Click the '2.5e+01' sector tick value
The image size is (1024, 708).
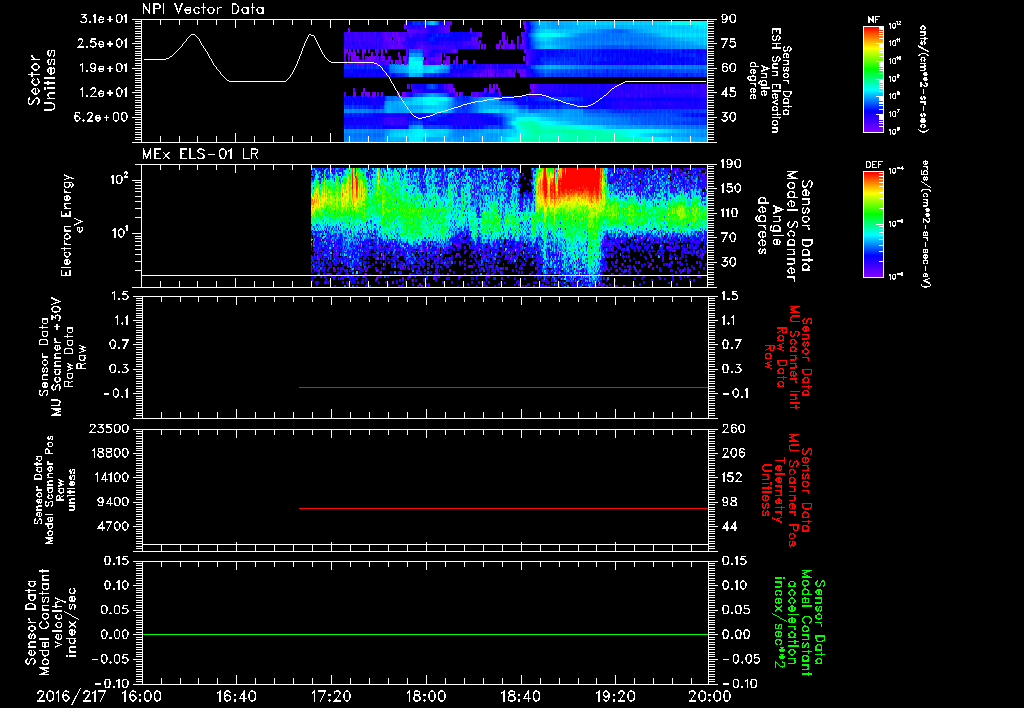104,43
